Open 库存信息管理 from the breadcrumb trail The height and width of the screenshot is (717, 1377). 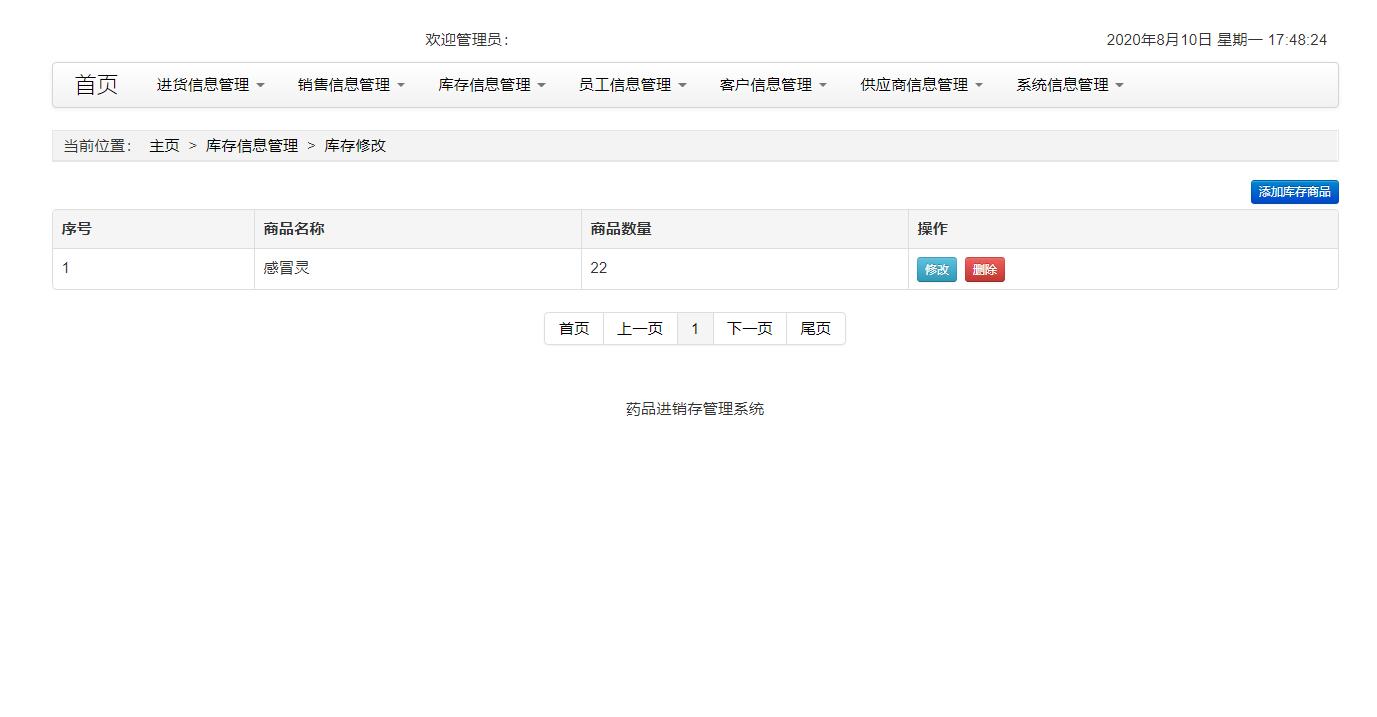pyautogui.click(x=250, y=145)
